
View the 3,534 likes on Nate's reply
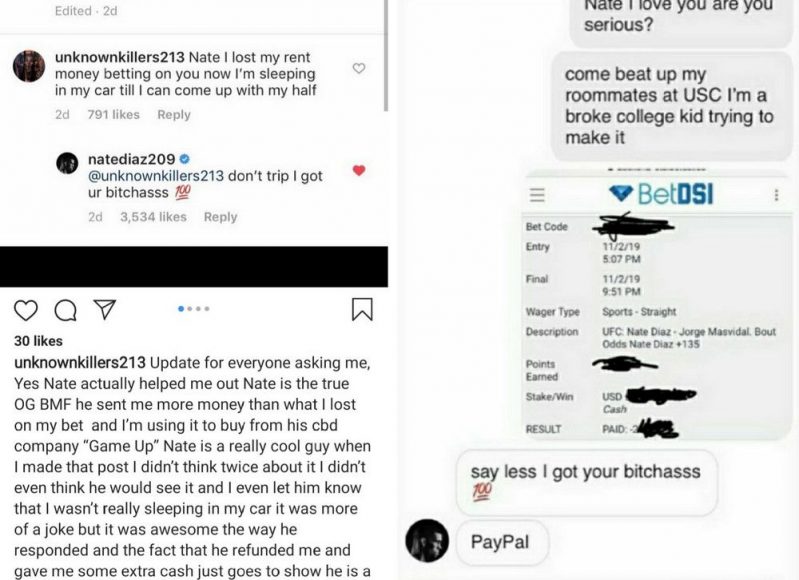point(153,217)
